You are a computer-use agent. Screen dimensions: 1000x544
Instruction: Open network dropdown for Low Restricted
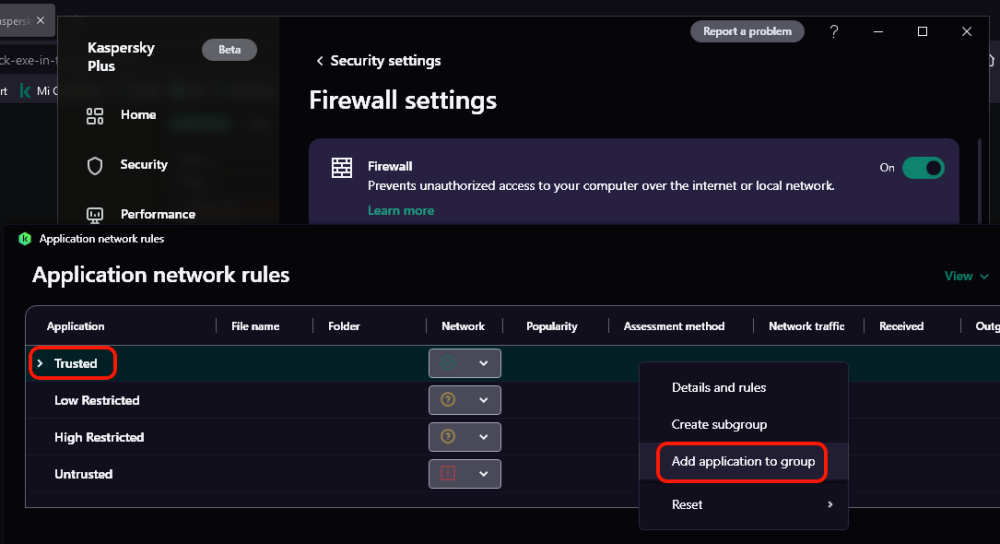tap(464, 401)
